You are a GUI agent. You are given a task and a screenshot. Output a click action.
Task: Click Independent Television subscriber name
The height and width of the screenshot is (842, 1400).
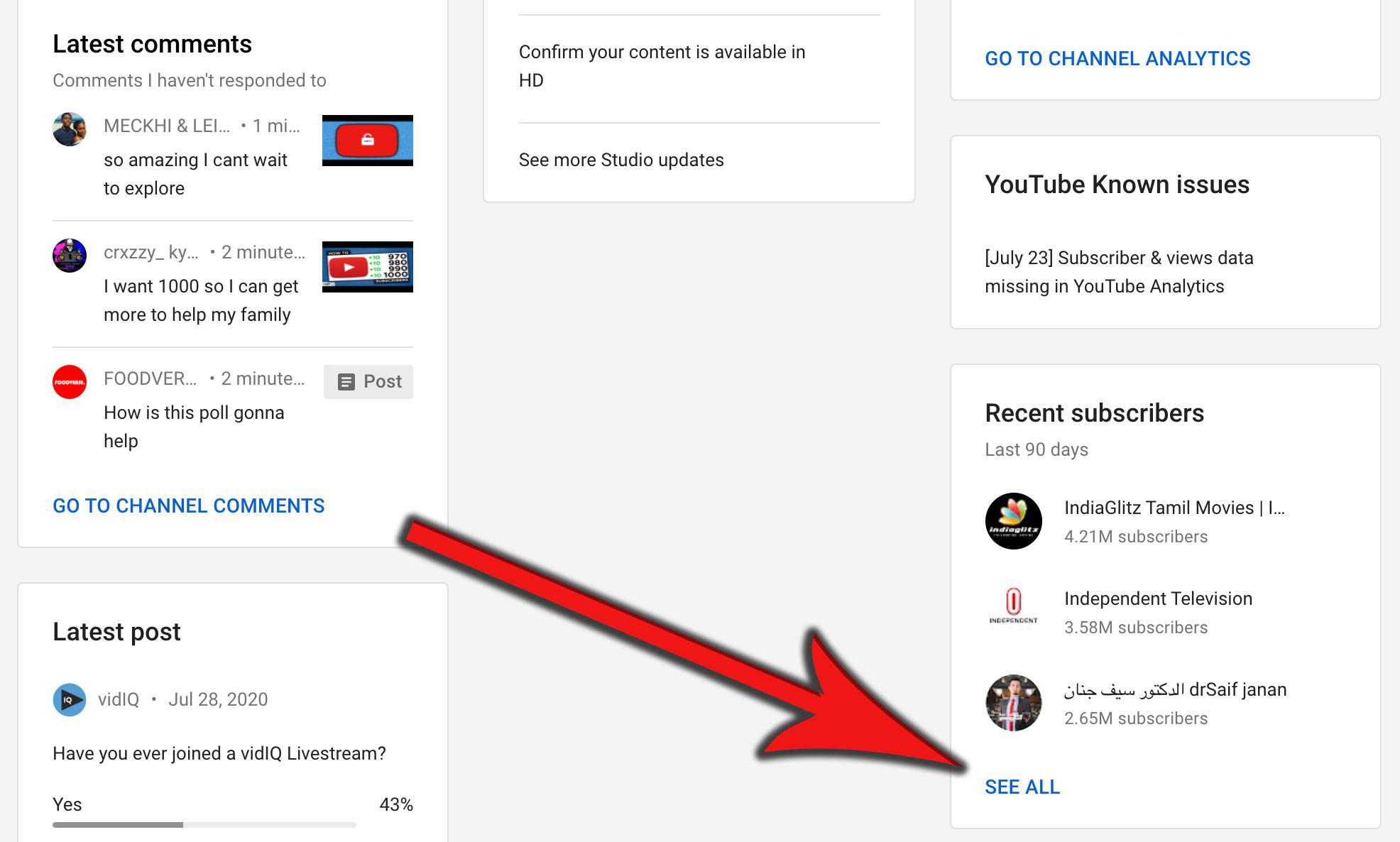pyautogui.click(x=1158, y=598)
